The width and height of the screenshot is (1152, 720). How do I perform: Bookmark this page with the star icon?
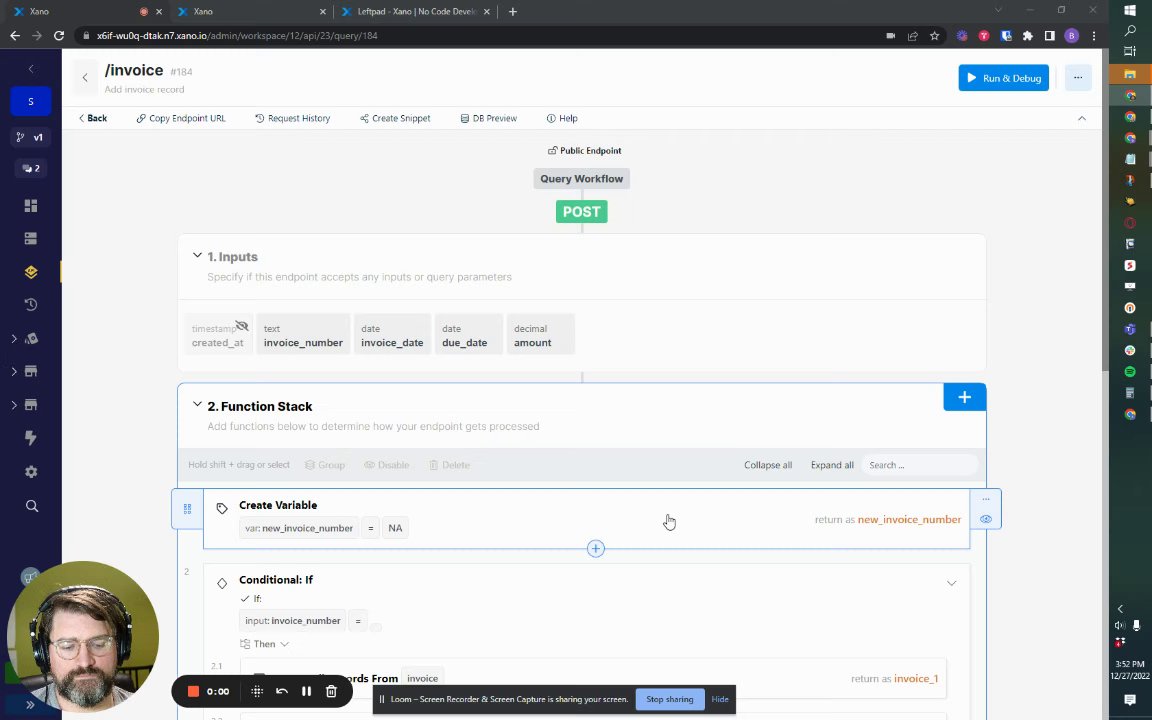pyautogui.click(x=935, y=35)
